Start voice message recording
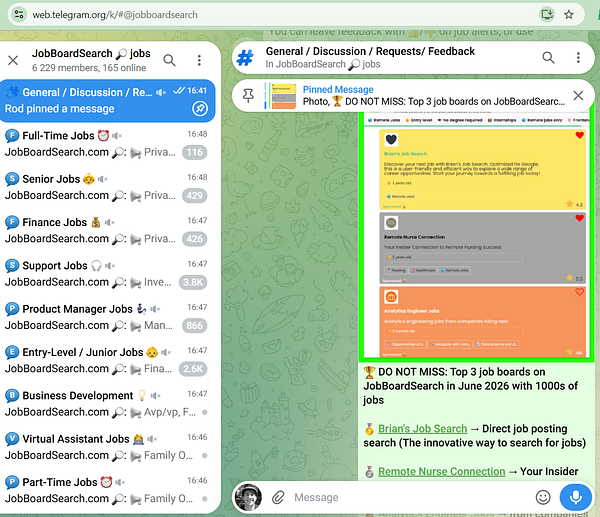Screen dimensions: 600x517 (576, 497)
